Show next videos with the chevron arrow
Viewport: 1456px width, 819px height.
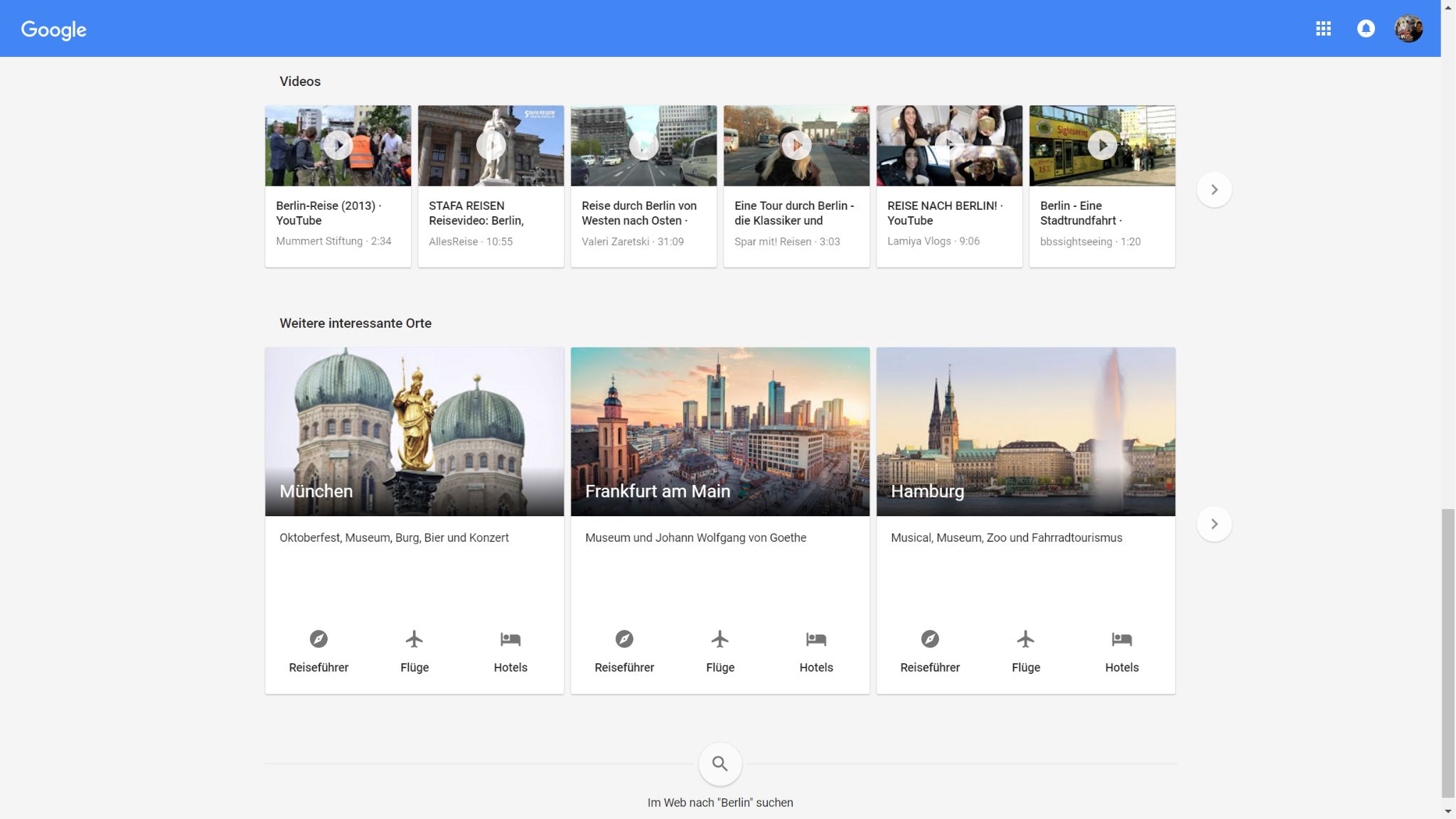click(1214, 190)
